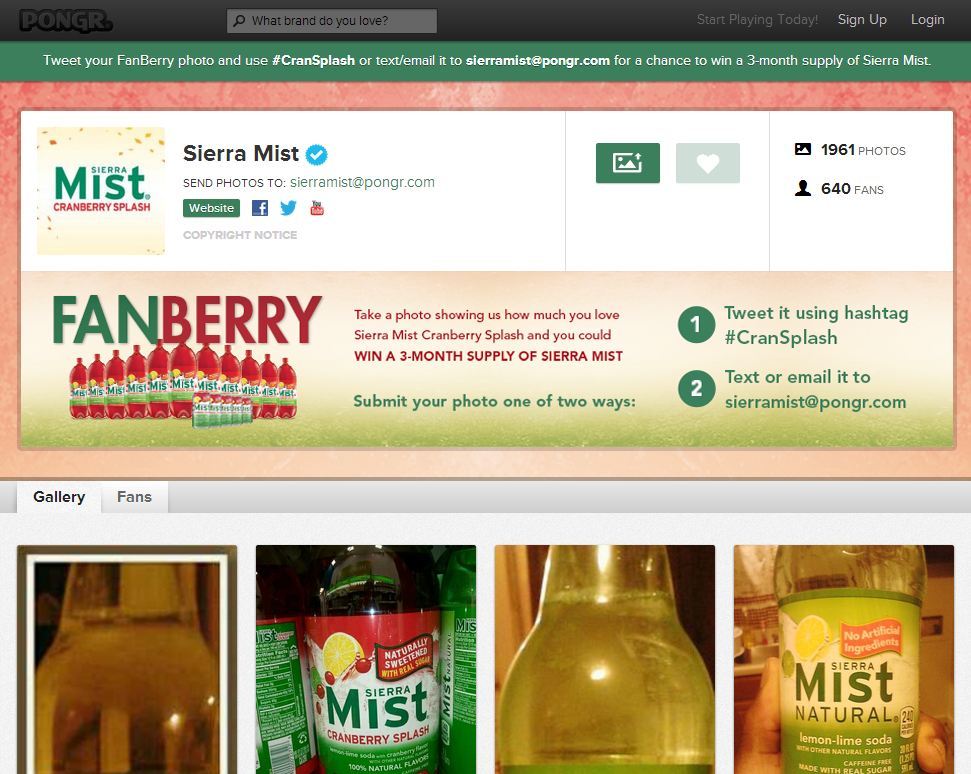Click the '1961 PHOTOS' count
This screenshot has height=774, width=971.
pyautogui.click(x=863, y=150)
